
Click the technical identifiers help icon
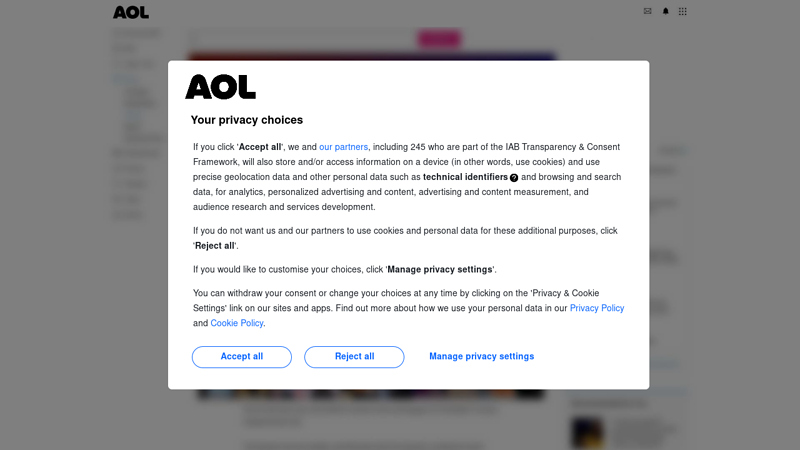514,178
